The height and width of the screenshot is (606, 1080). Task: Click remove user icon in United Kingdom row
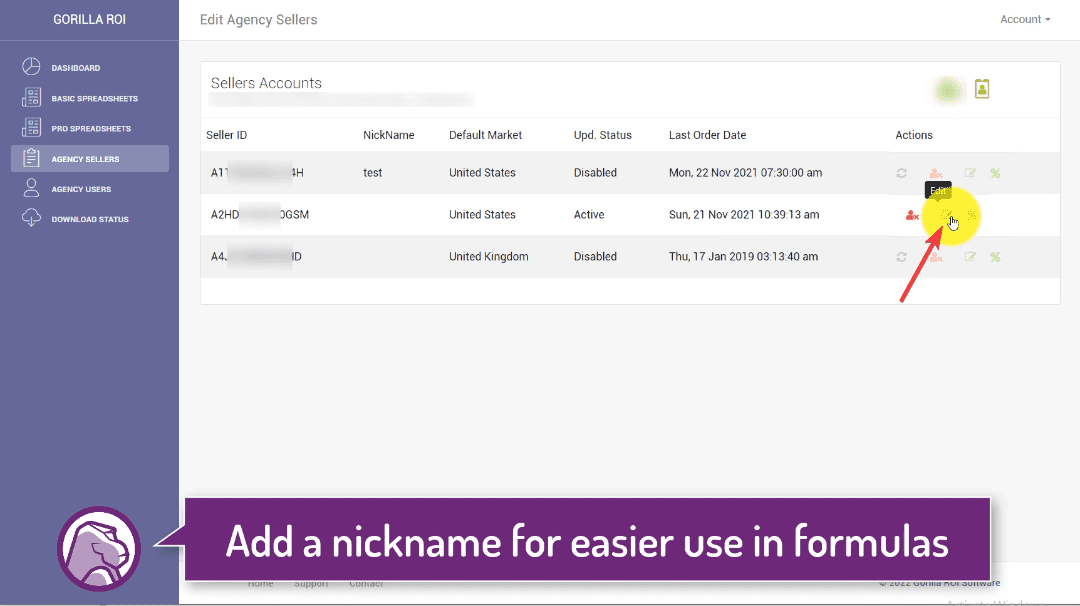pos(935,257)
